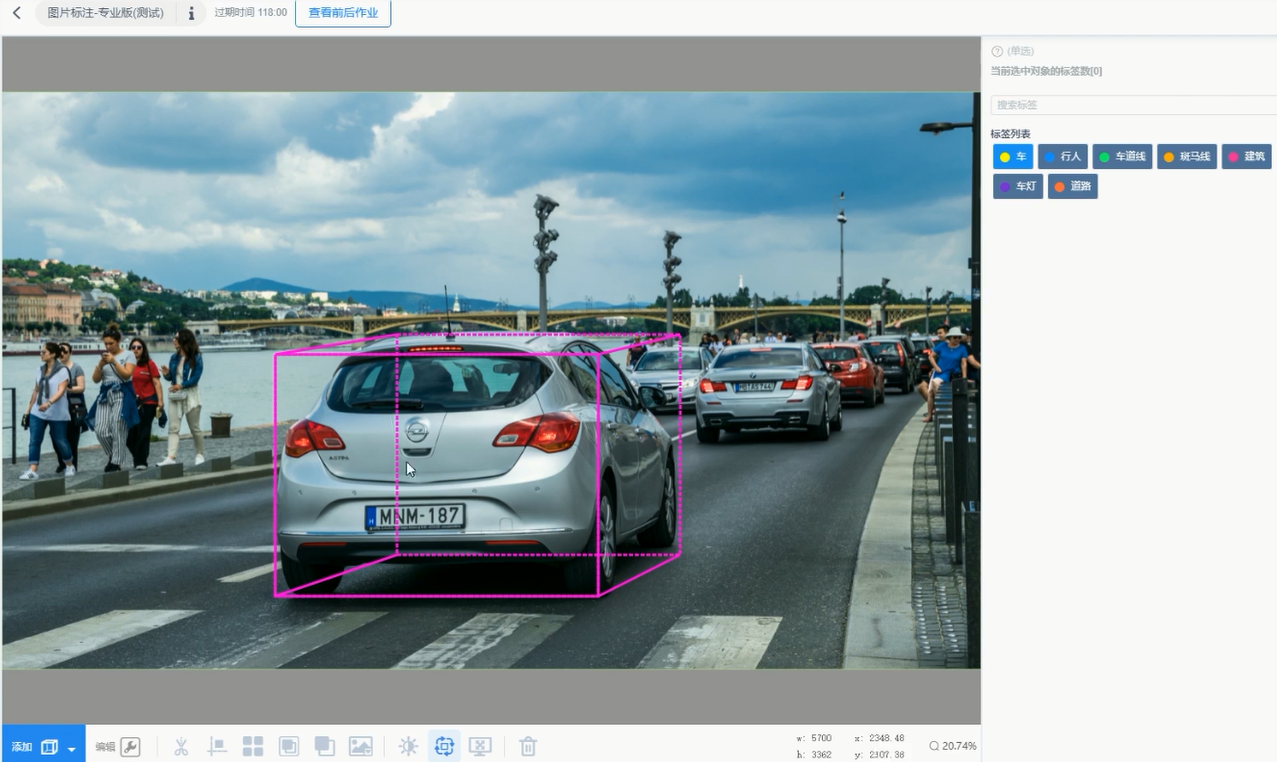Select the scissors cut tool
The image size is (1277, 762).
coord(181,746)
